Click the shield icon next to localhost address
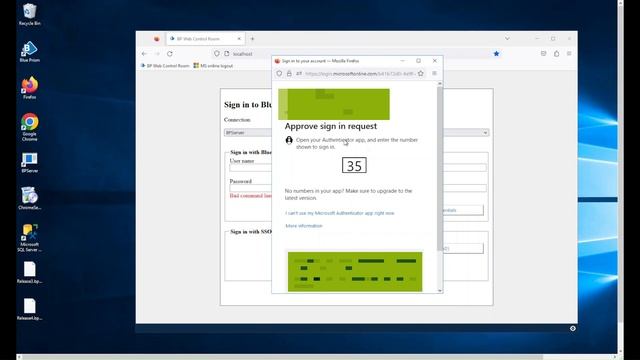The height and width of the screenshot is (360, 640). [x=217, y=53]
